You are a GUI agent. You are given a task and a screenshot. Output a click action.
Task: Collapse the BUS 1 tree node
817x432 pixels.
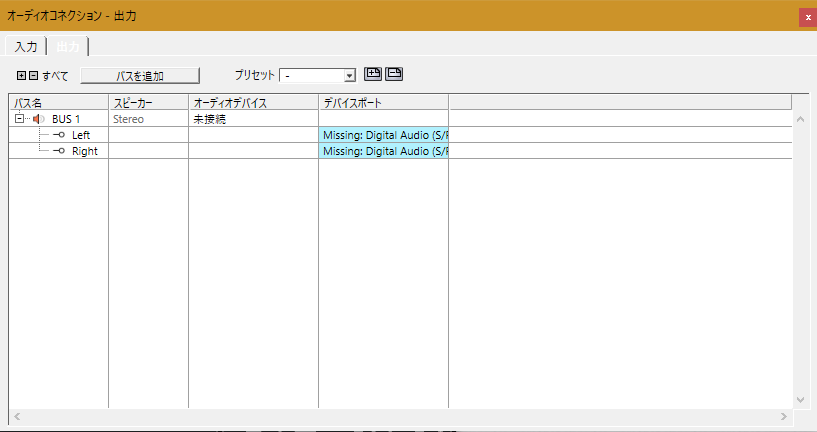point(19,119)
